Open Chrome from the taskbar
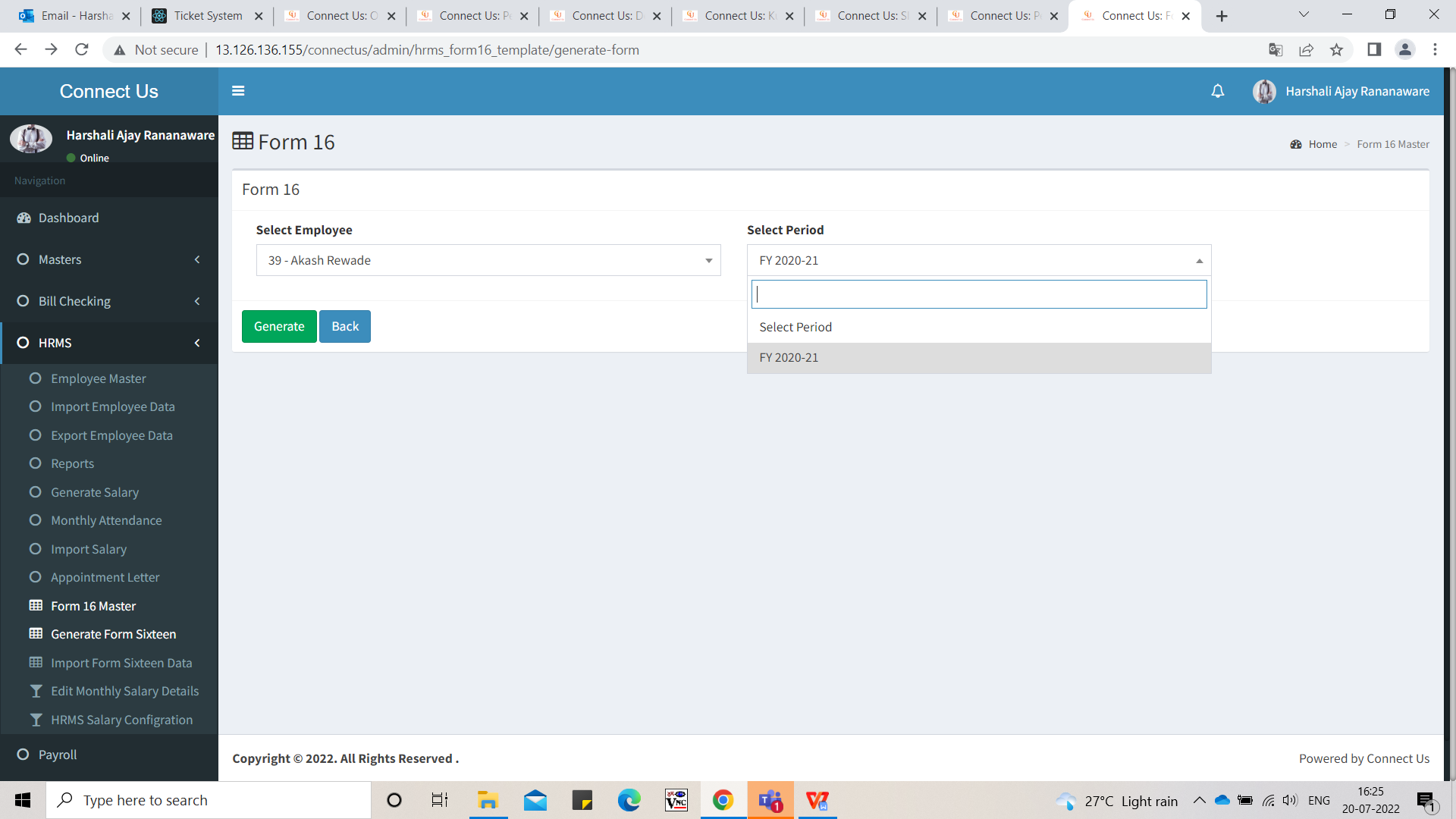This screenshot has width=1456, height=819. 723,800
